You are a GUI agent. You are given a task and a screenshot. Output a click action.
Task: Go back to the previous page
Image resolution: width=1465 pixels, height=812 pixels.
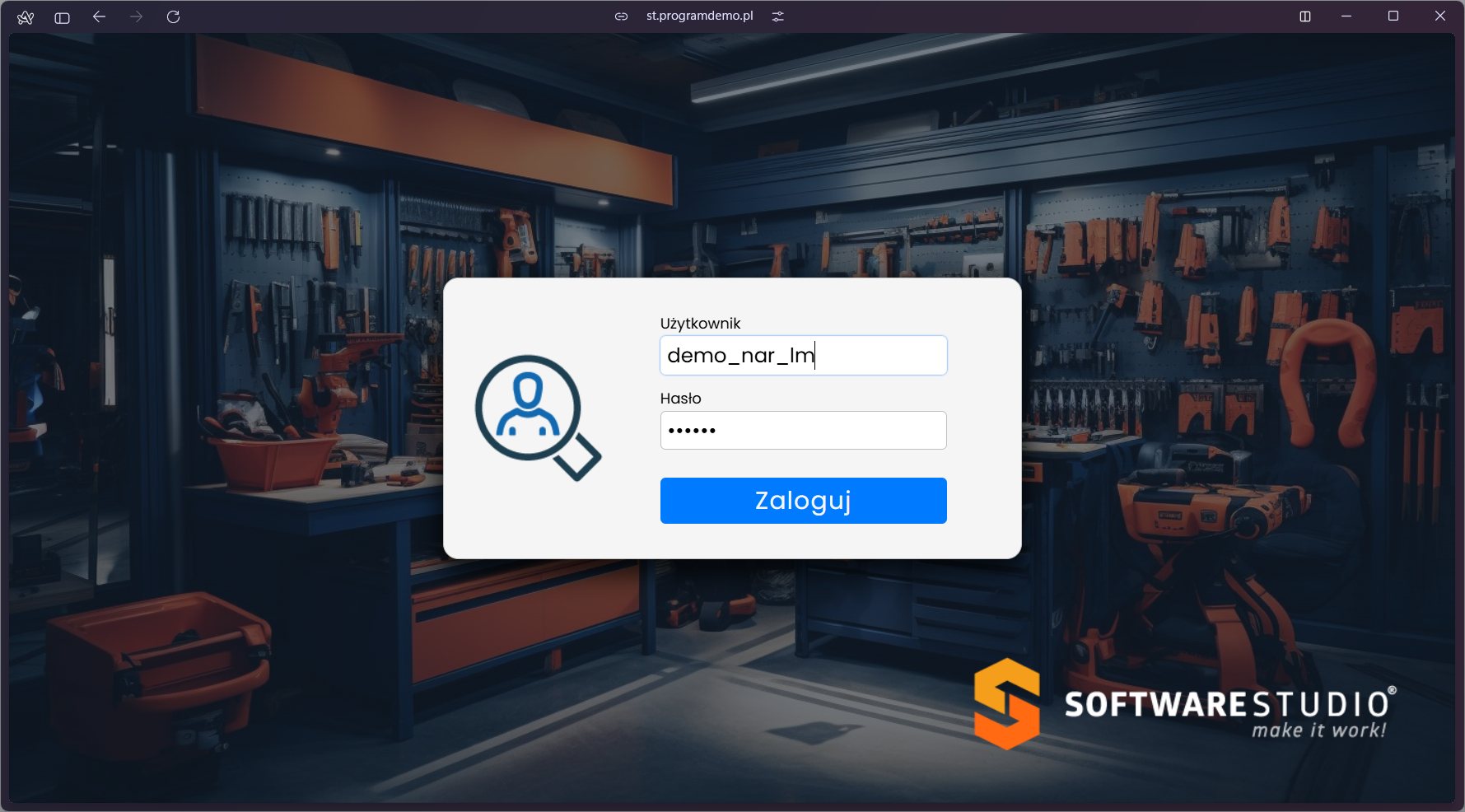99,16
